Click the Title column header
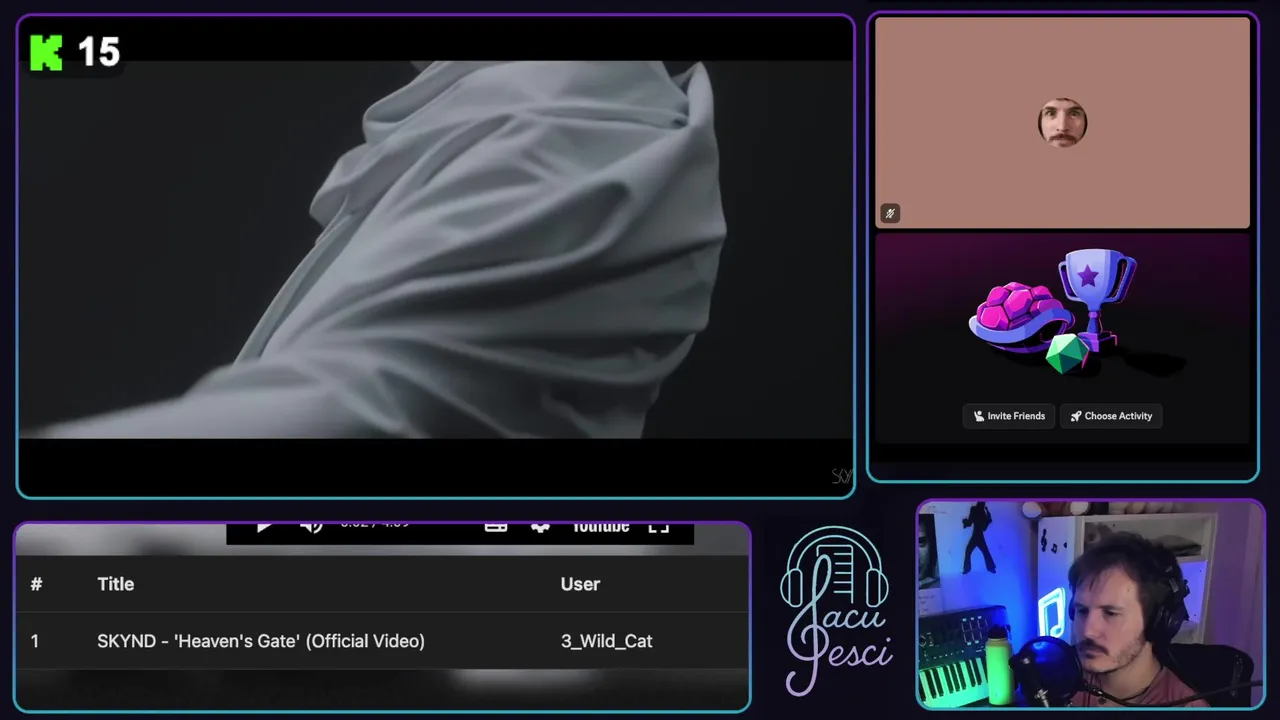This screenshot has height=720, width=1280. (115, 584)
